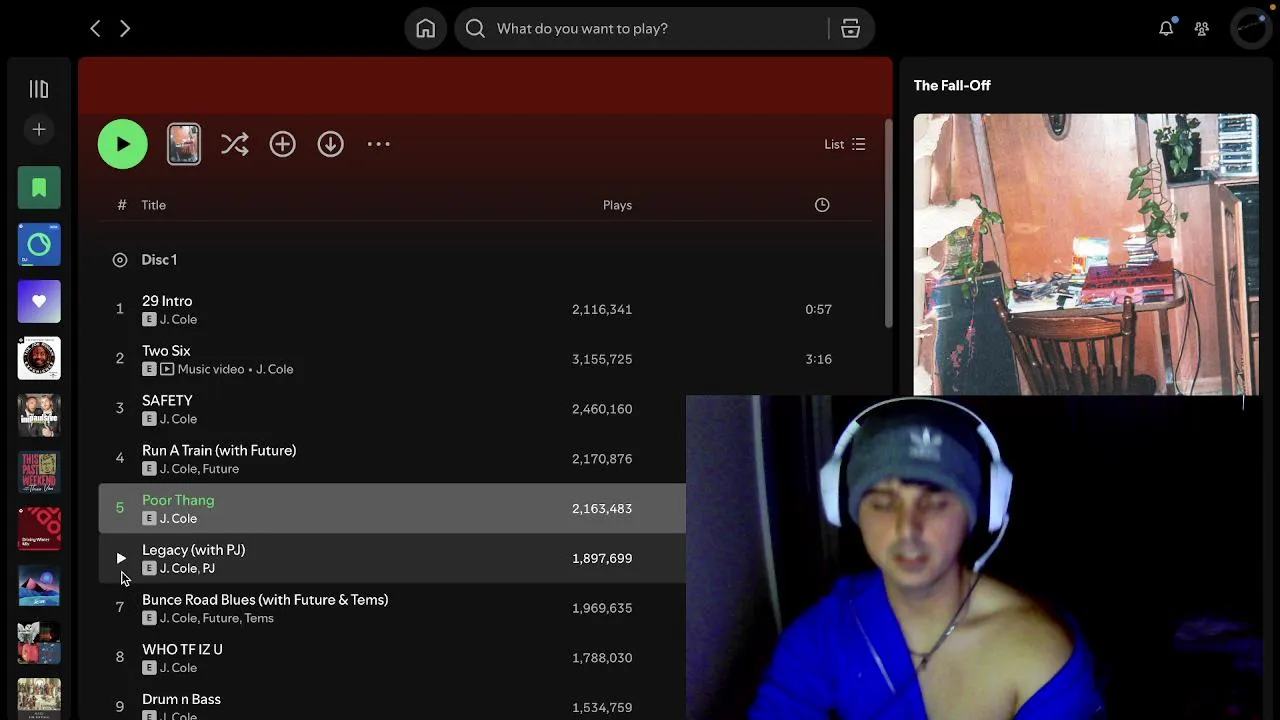Click The Fall-Off large album artwork
1280x720 pixels.
pos(1086,254)
